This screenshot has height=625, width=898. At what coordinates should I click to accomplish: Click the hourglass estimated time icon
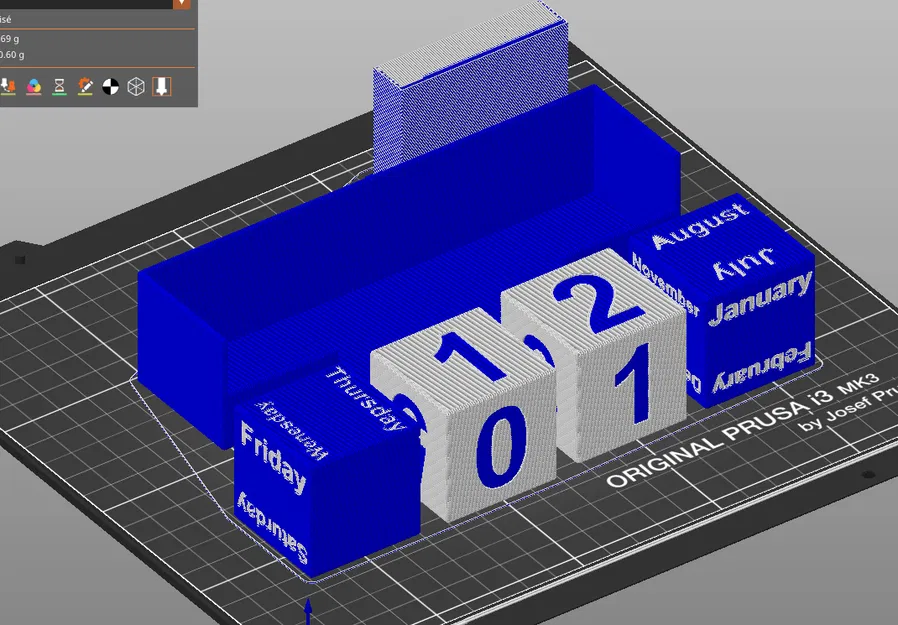coord(59,87)
